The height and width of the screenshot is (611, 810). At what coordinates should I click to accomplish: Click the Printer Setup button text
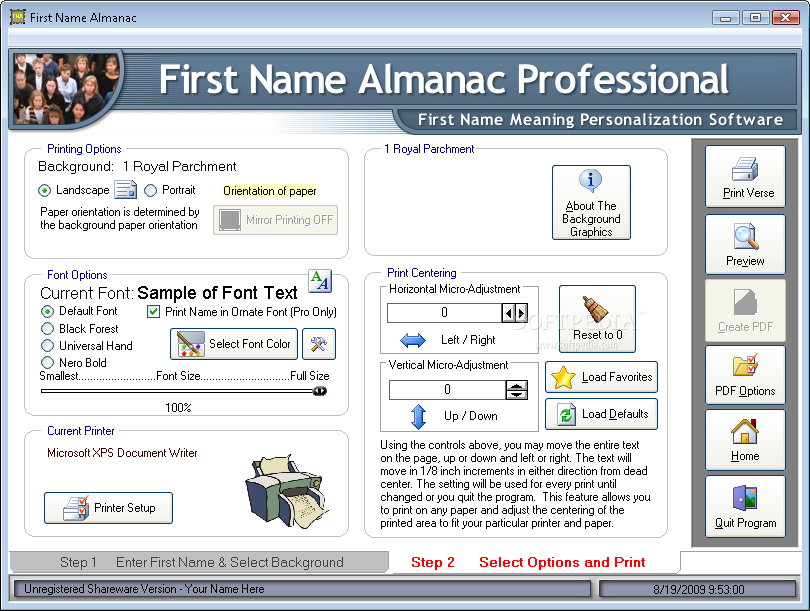(124, 508)
